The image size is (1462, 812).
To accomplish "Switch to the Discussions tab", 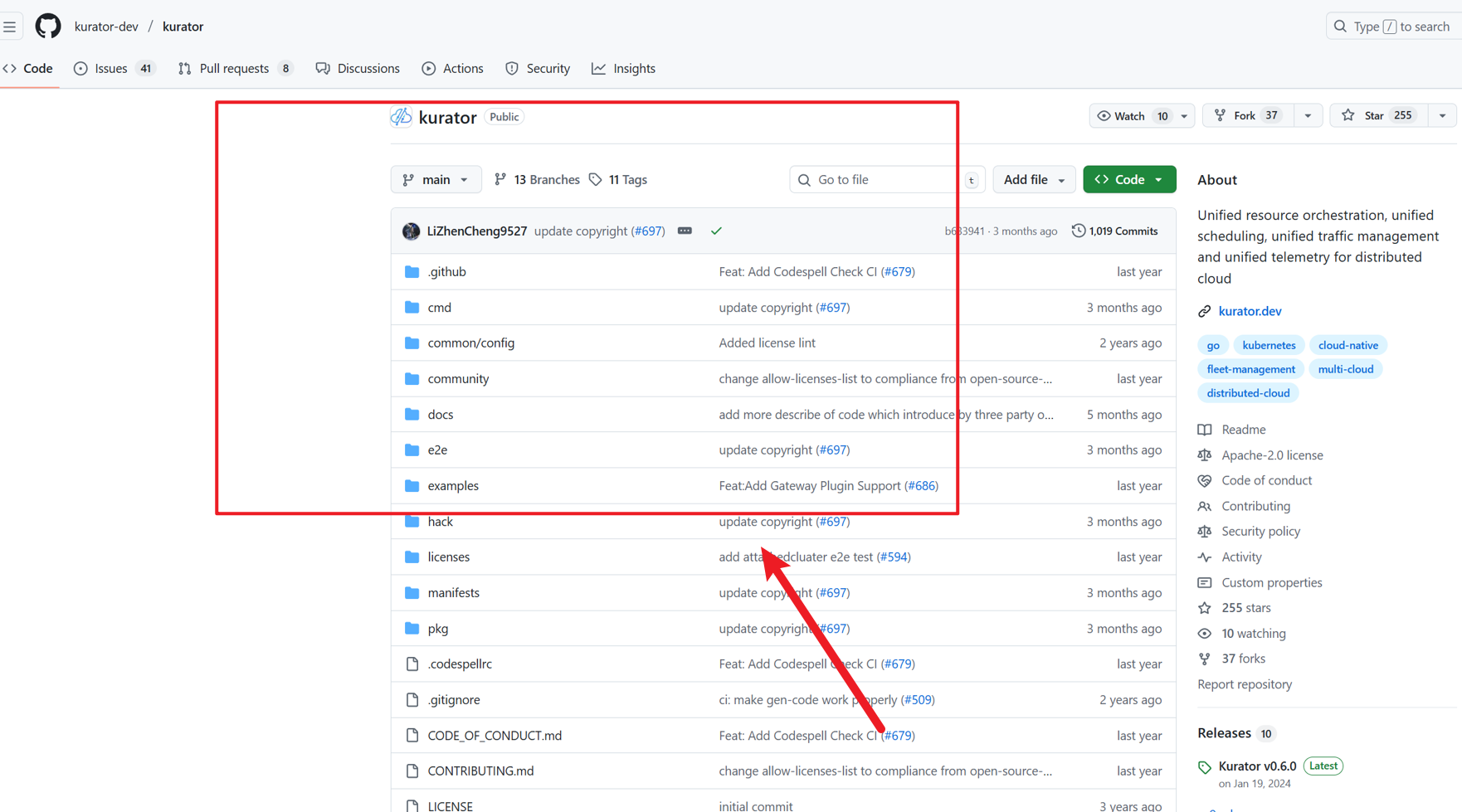I will coord(358,69).
